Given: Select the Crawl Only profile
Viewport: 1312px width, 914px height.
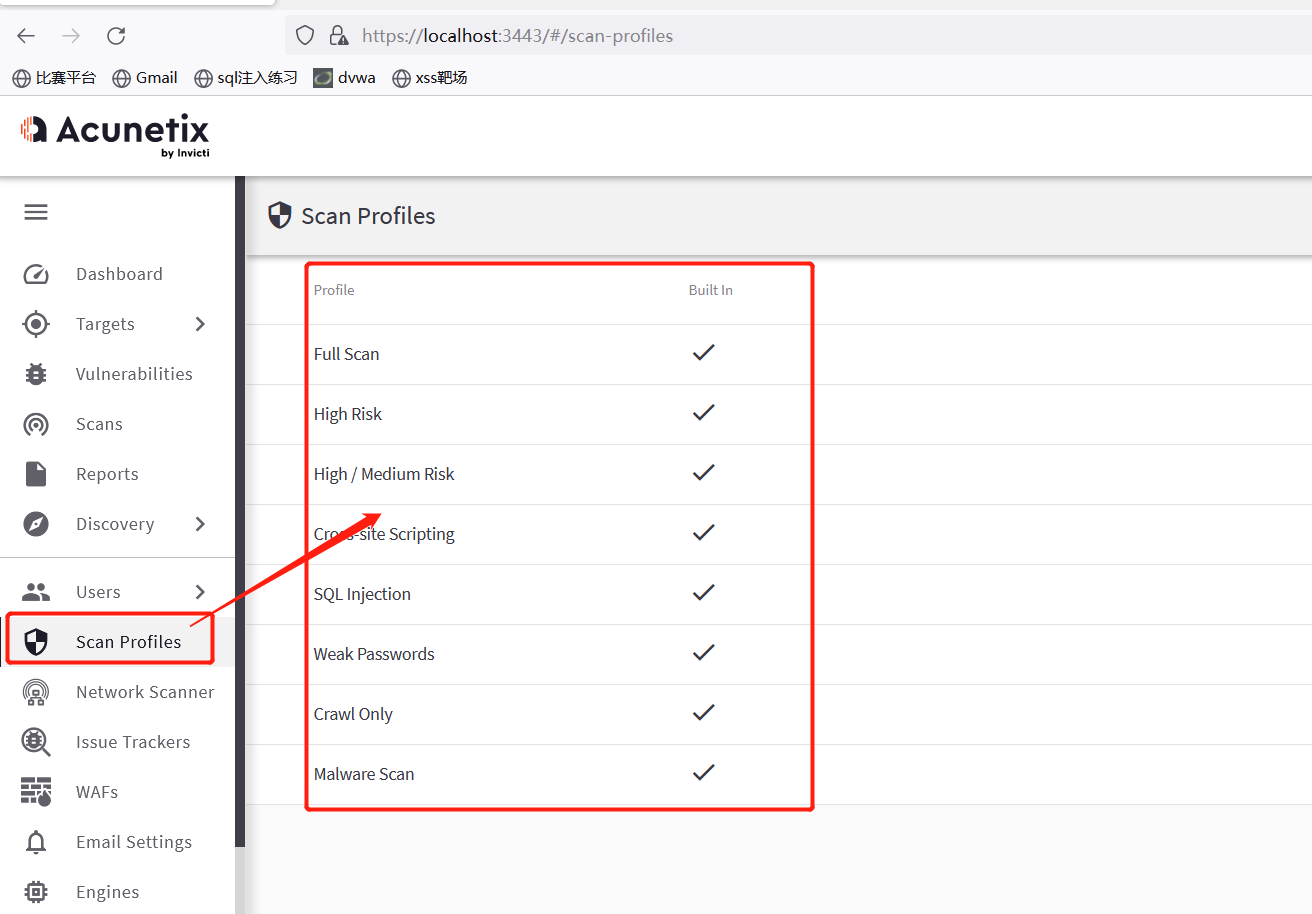Looking at the screenshot, I should click(x=353, y=714).
